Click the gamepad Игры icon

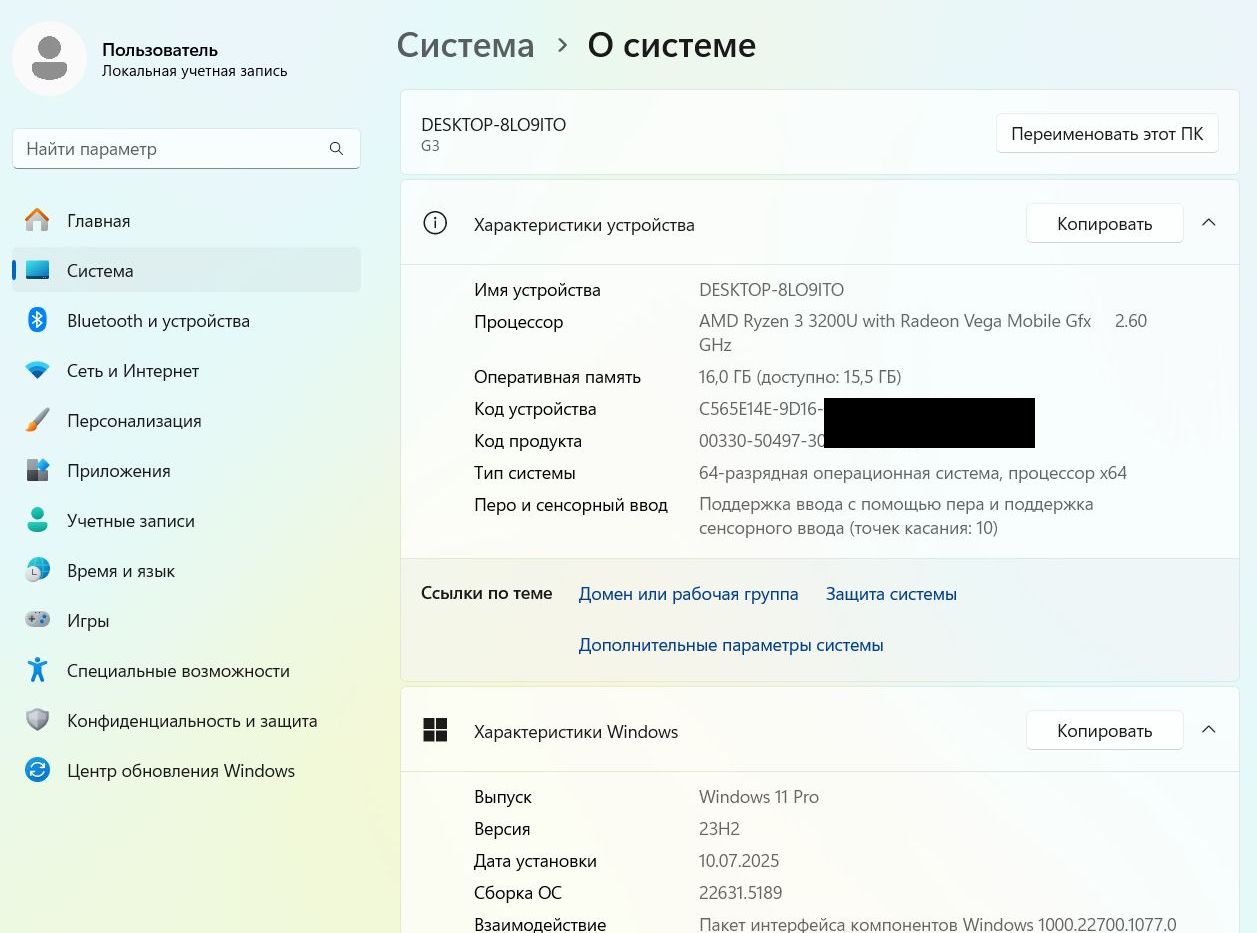(x=37, y=620)
